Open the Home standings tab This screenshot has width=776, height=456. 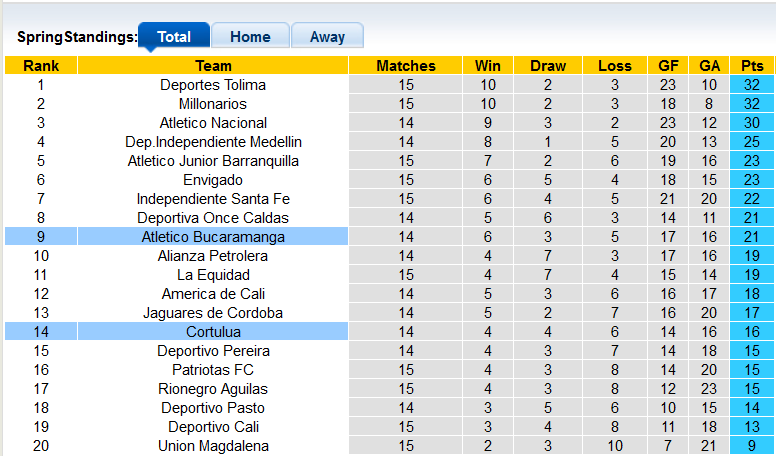tap(250, 37)
